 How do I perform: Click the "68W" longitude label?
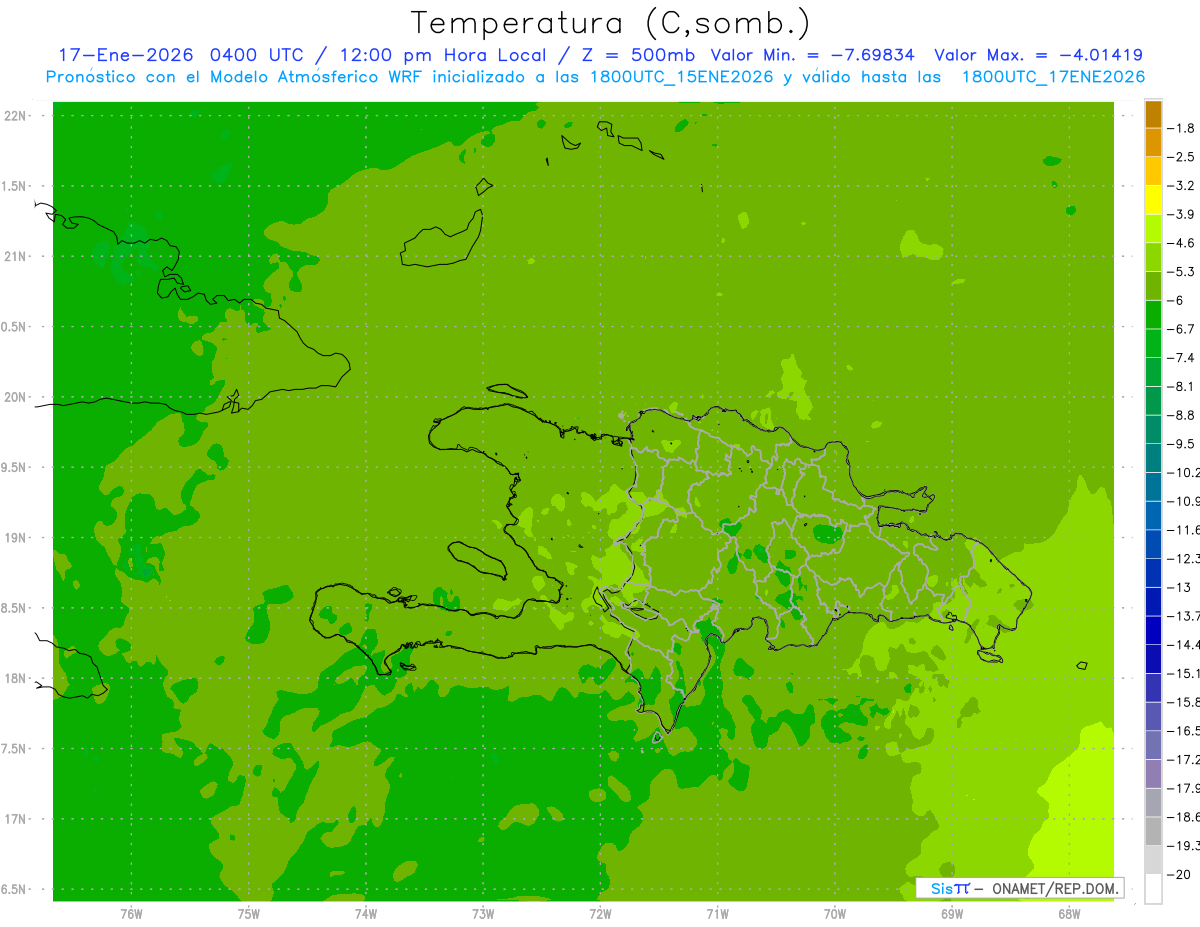tap(1069, 913)
